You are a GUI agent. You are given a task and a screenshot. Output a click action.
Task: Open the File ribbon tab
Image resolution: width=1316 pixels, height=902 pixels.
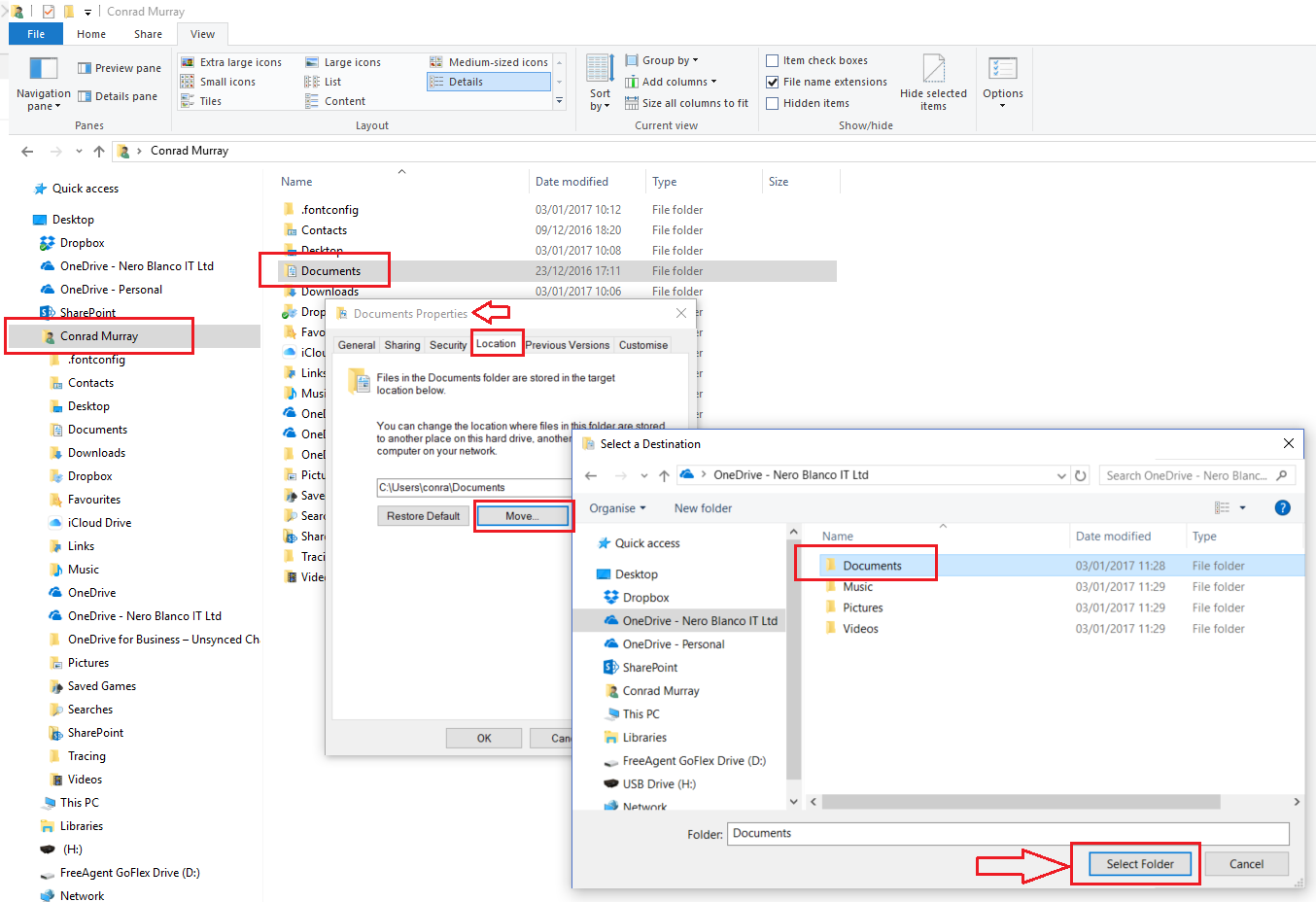click(x=36, y=34)
